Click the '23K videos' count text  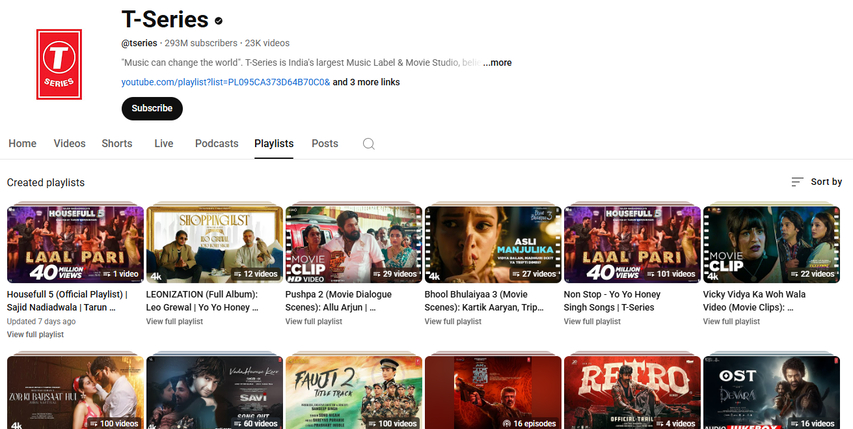click(267, 43)
